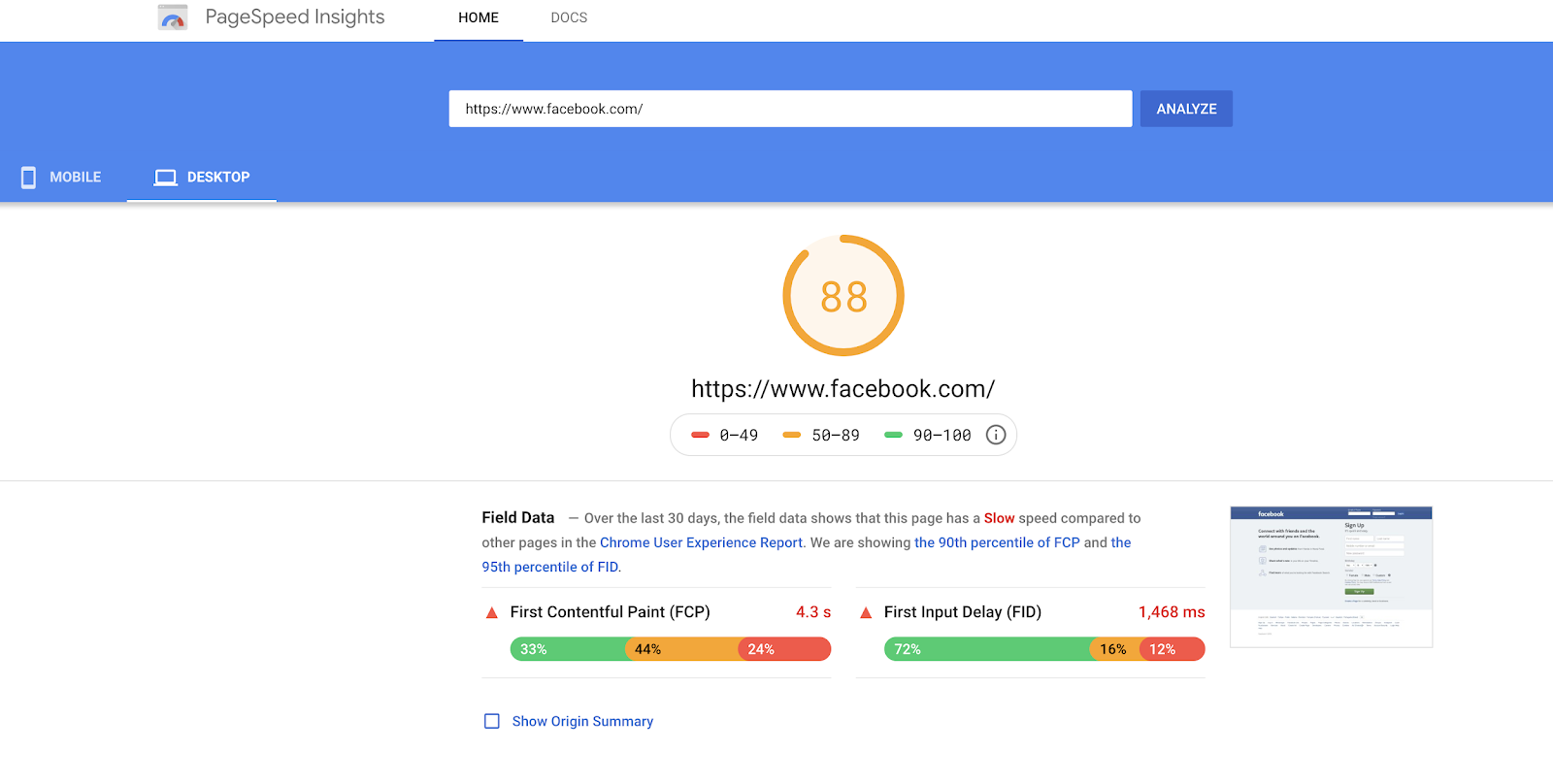Viewport: 1553px width, 784px height.
Task: Click the 4.3 s FCP value
Action: (x=813, y=612)
